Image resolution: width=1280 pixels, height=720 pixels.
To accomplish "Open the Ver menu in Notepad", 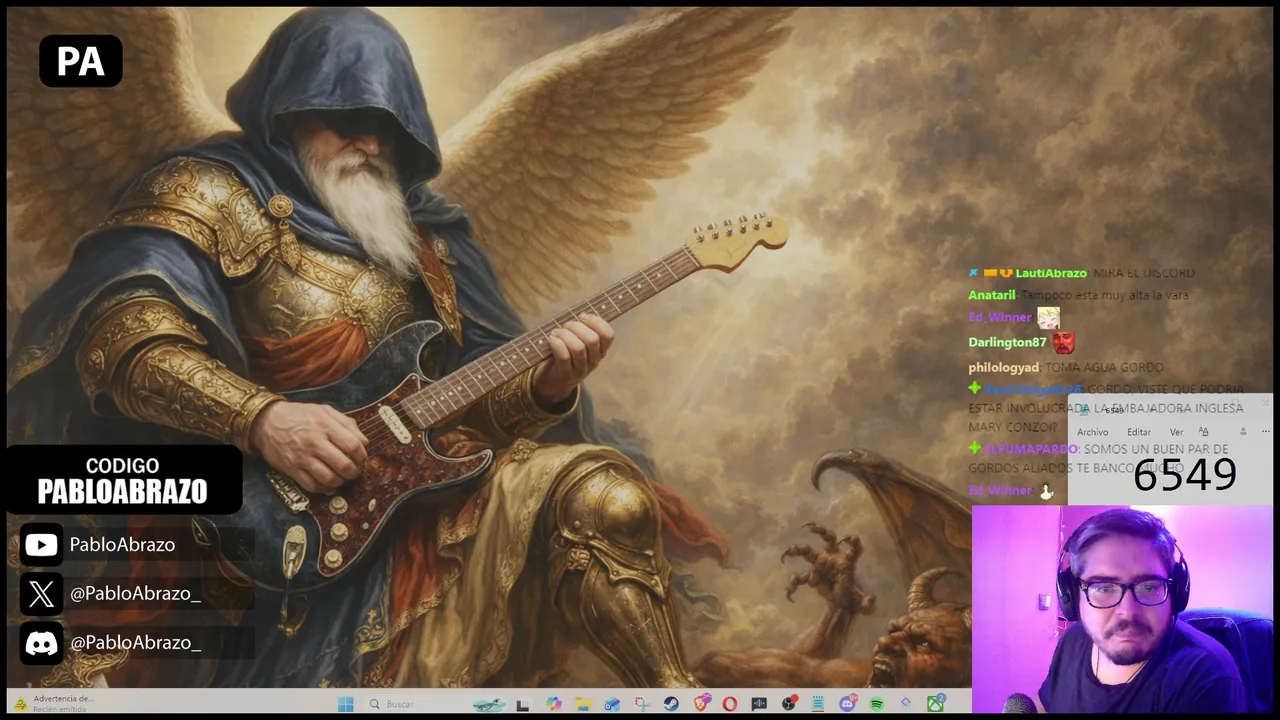I will pyautogui.click(x=1176, y=432).
